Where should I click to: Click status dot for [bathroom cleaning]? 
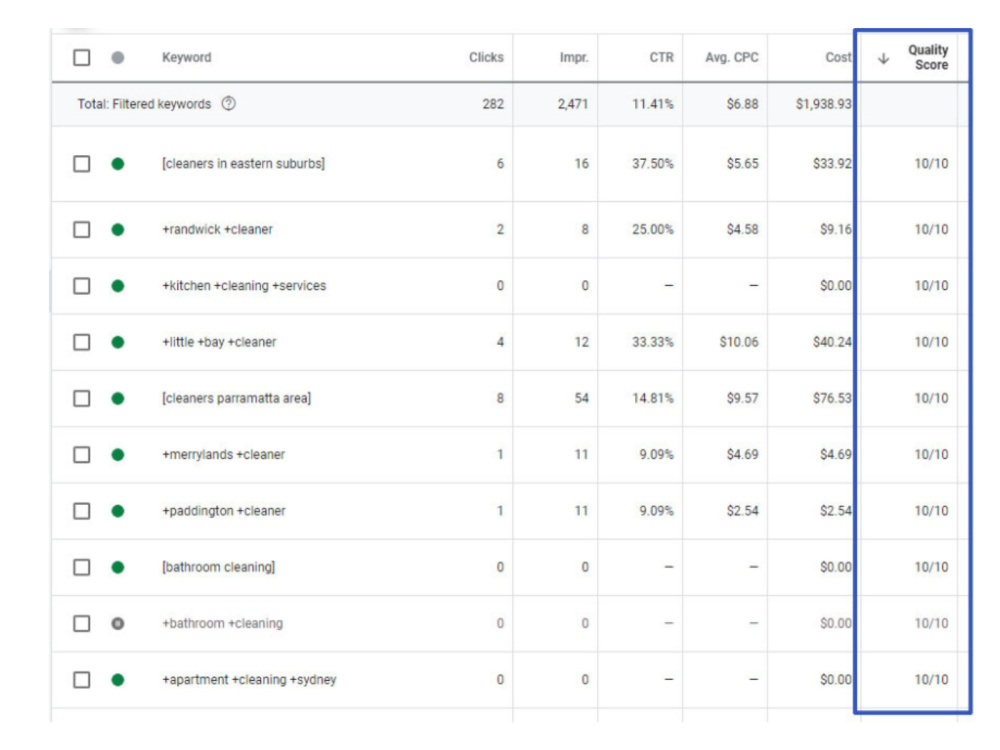(118, 568)
